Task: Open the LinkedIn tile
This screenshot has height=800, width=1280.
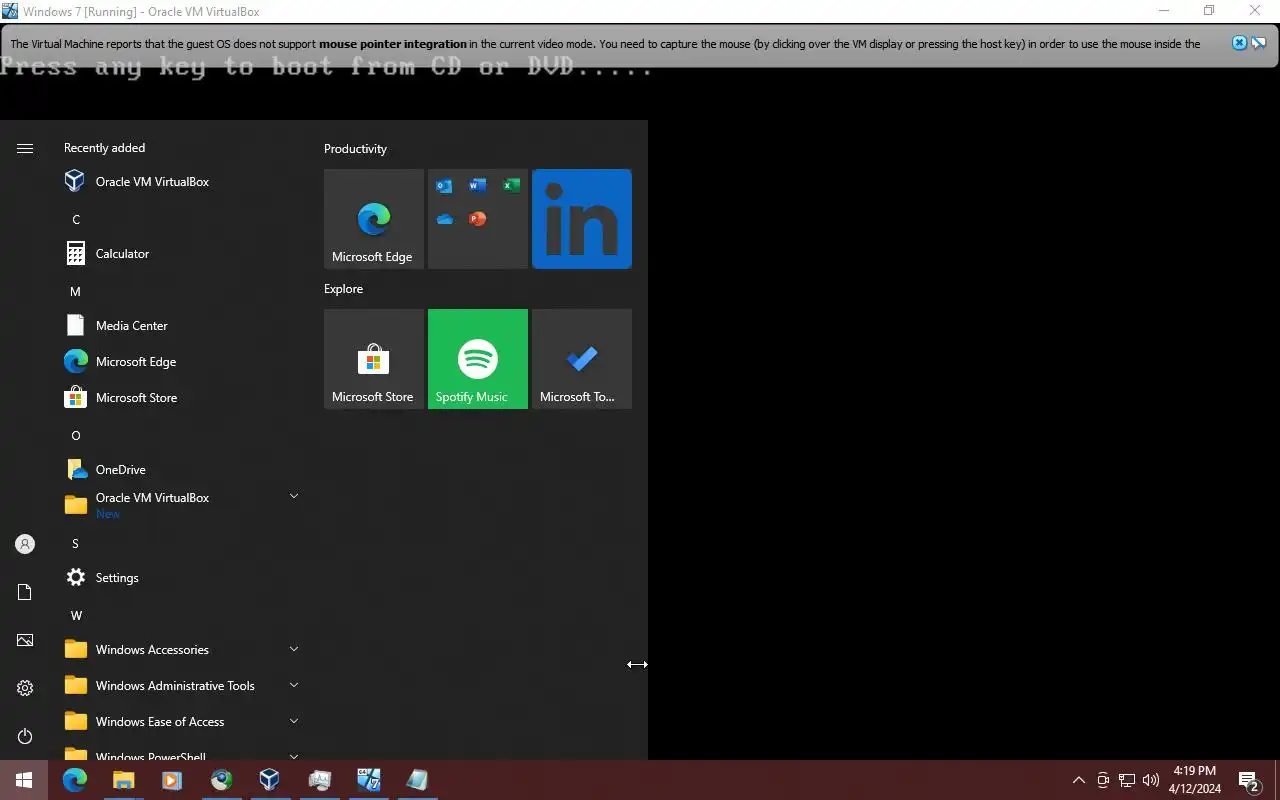Action: (x=582, y=219)
